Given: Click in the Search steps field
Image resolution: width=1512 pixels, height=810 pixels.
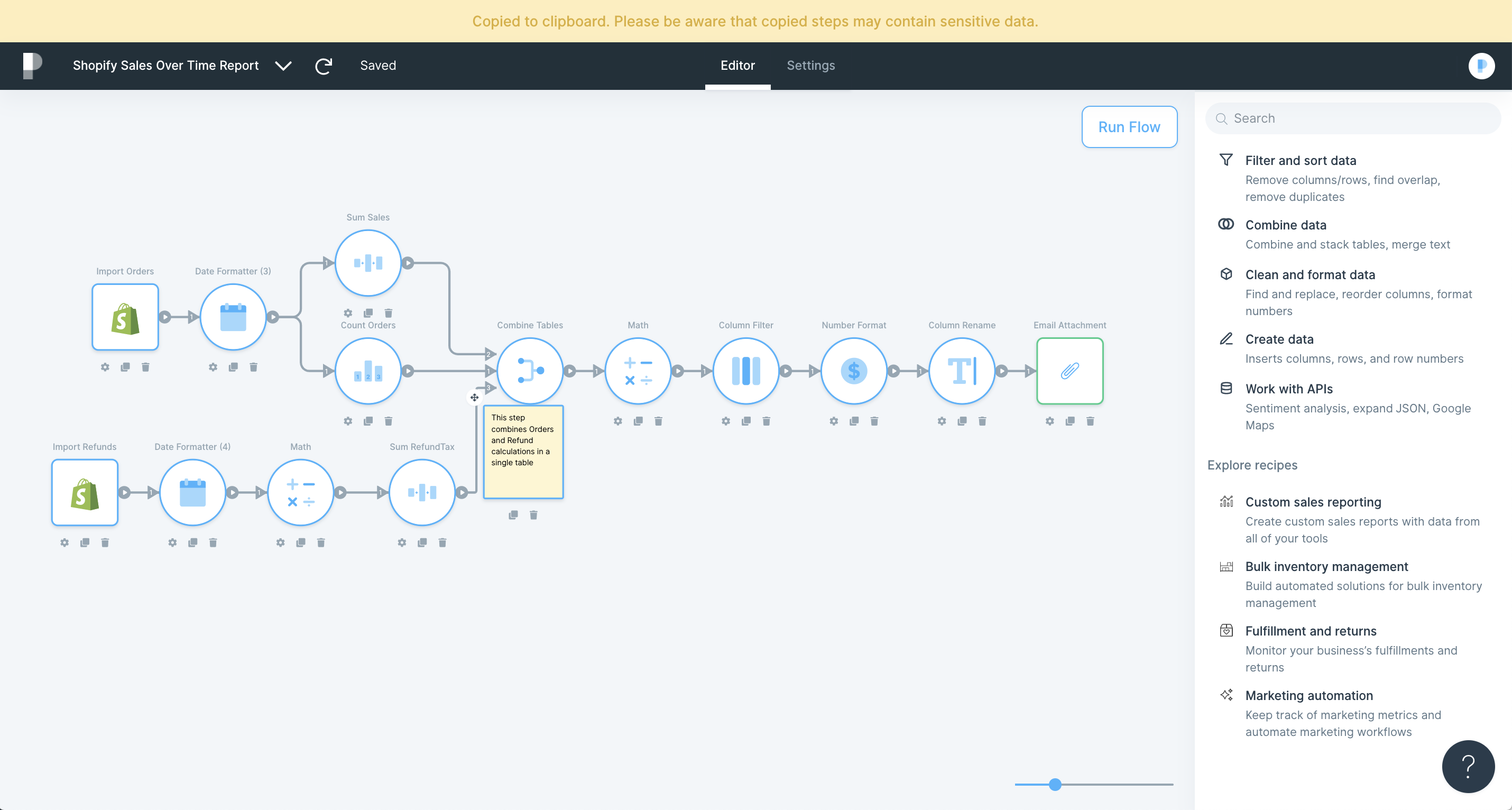Looking at the screenshot, I should click(1353, 118).
